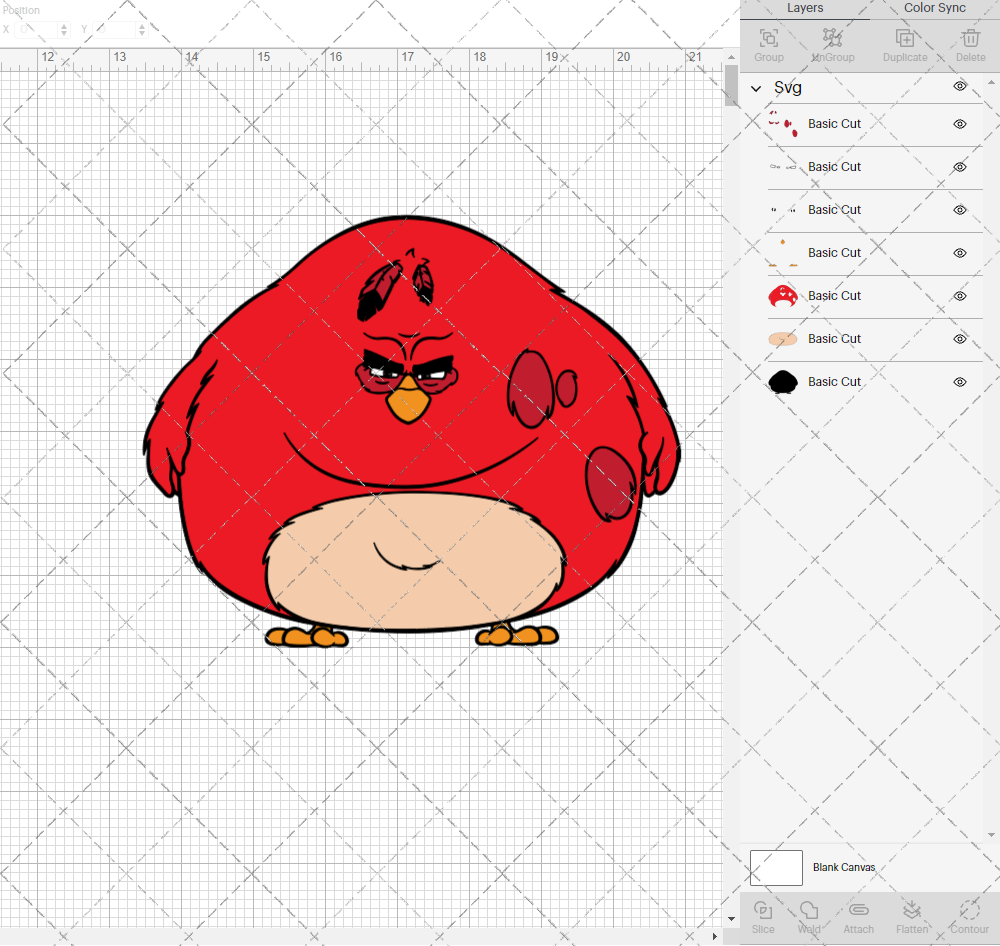Hide the beige belly Basic Cut layer
Screen dimensions: 1000x946
960,339
